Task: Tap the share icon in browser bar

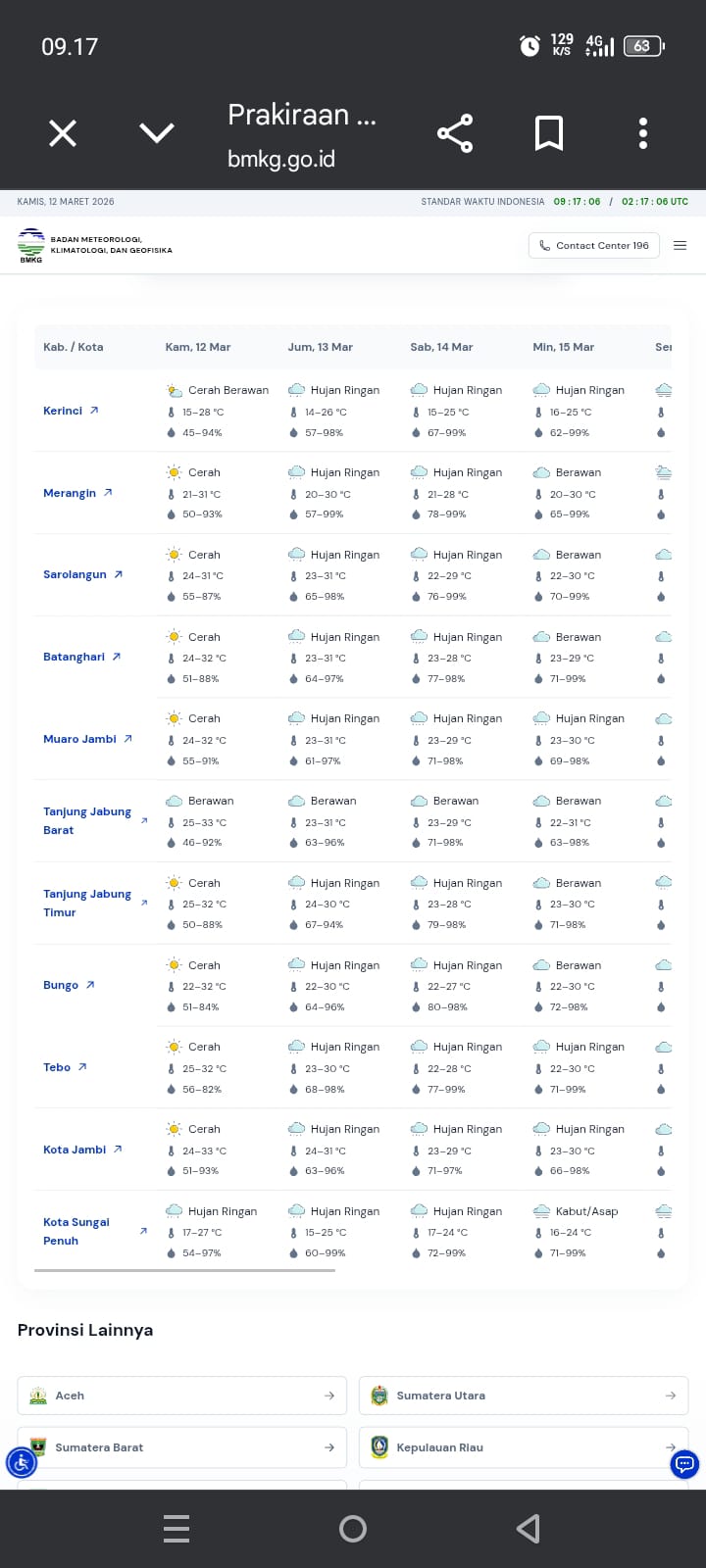Action: click(x=455, y=133)
